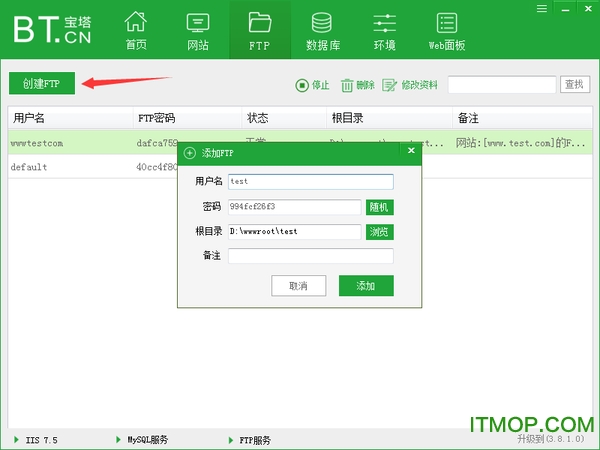The image size is (600, 450).
Task: Click the 修改资料 edit icon
Action: (x=389, y=85)
